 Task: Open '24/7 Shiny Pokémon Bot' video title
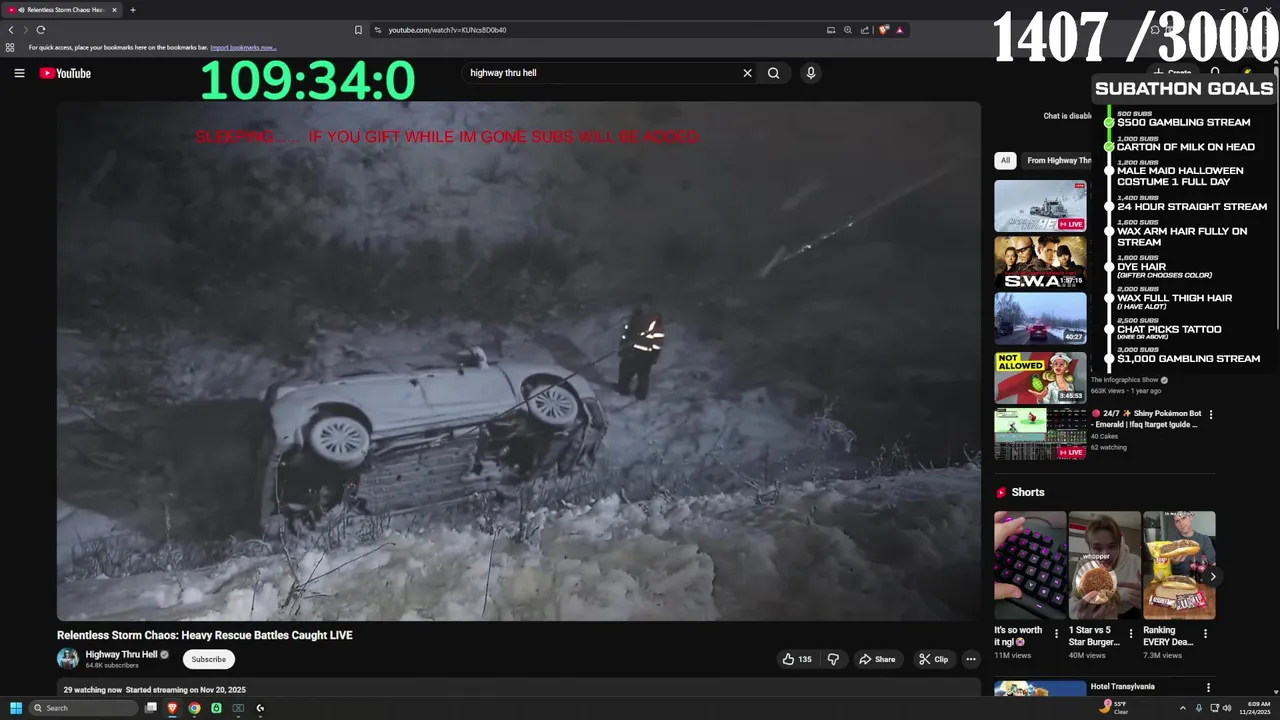click(x=1146, y=419)
